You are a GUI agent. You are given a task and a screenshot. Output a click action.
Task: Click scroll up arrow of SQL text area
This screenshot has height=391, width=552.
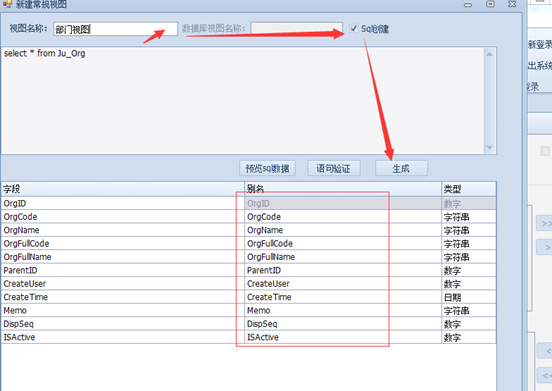[490, 55]
